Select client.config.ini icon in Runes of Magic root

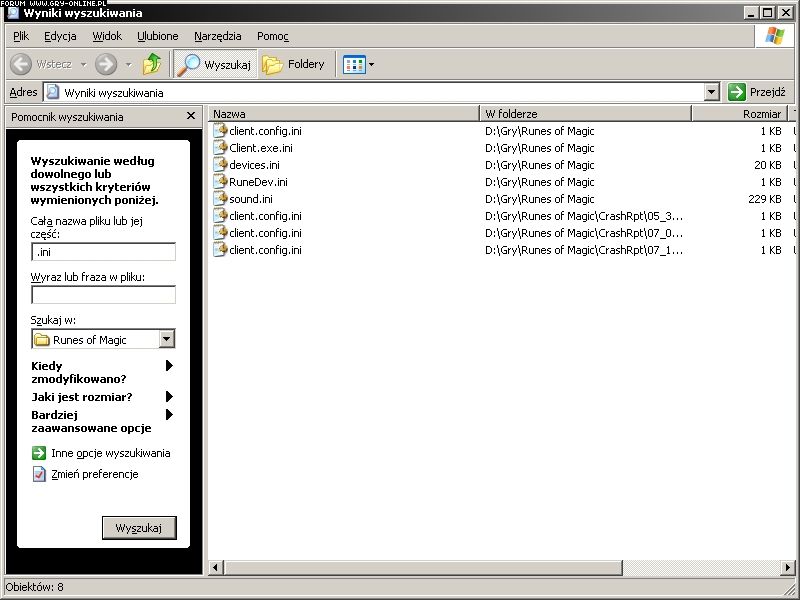pos(220,131)
